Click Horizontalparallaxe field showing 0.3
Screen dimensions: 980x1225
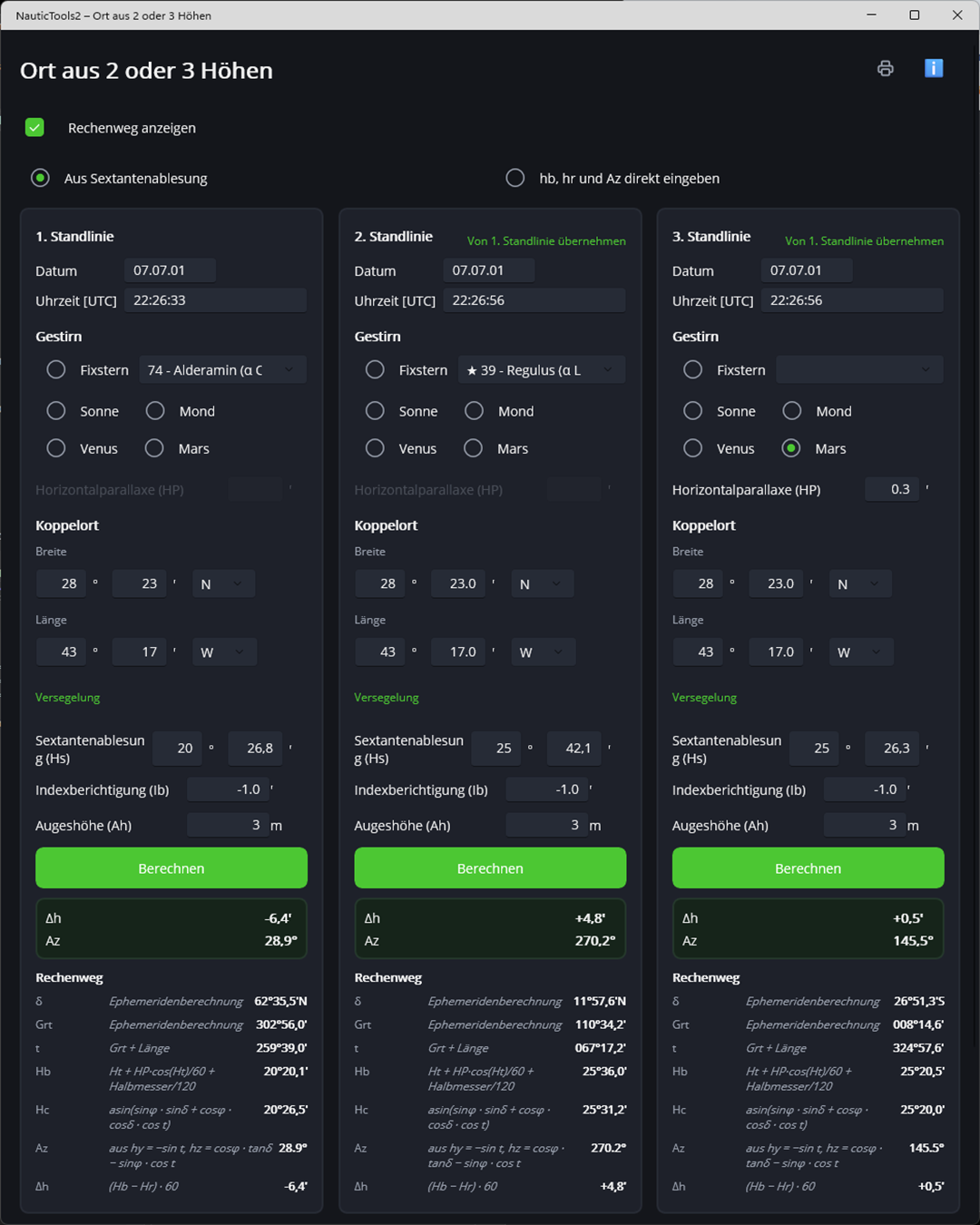coord(891,489)
